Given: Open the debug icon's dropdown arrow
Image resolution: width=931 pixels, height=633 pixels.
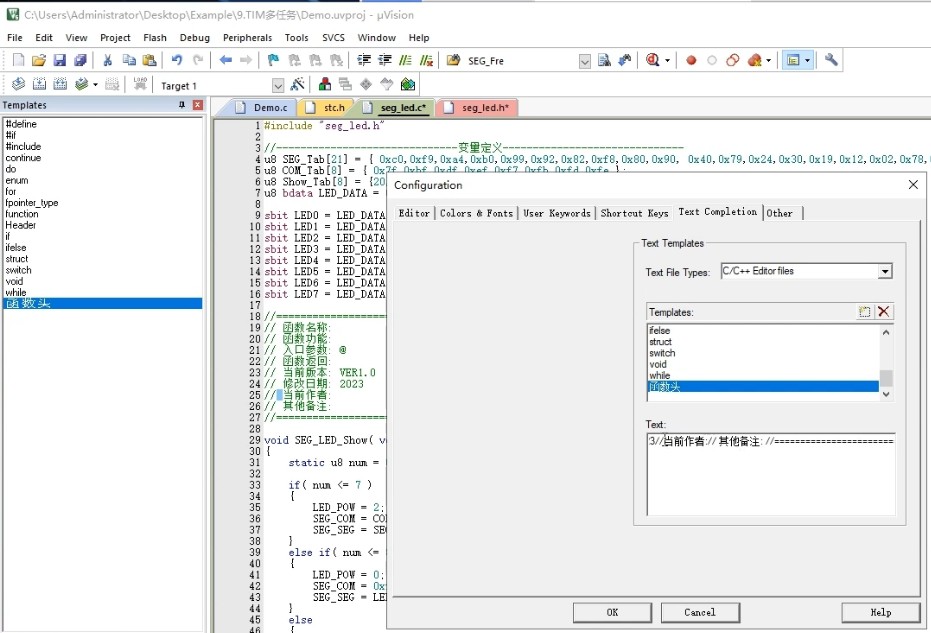Looking at the screenshot, I should pyautogui.click(x=667, y=60).
